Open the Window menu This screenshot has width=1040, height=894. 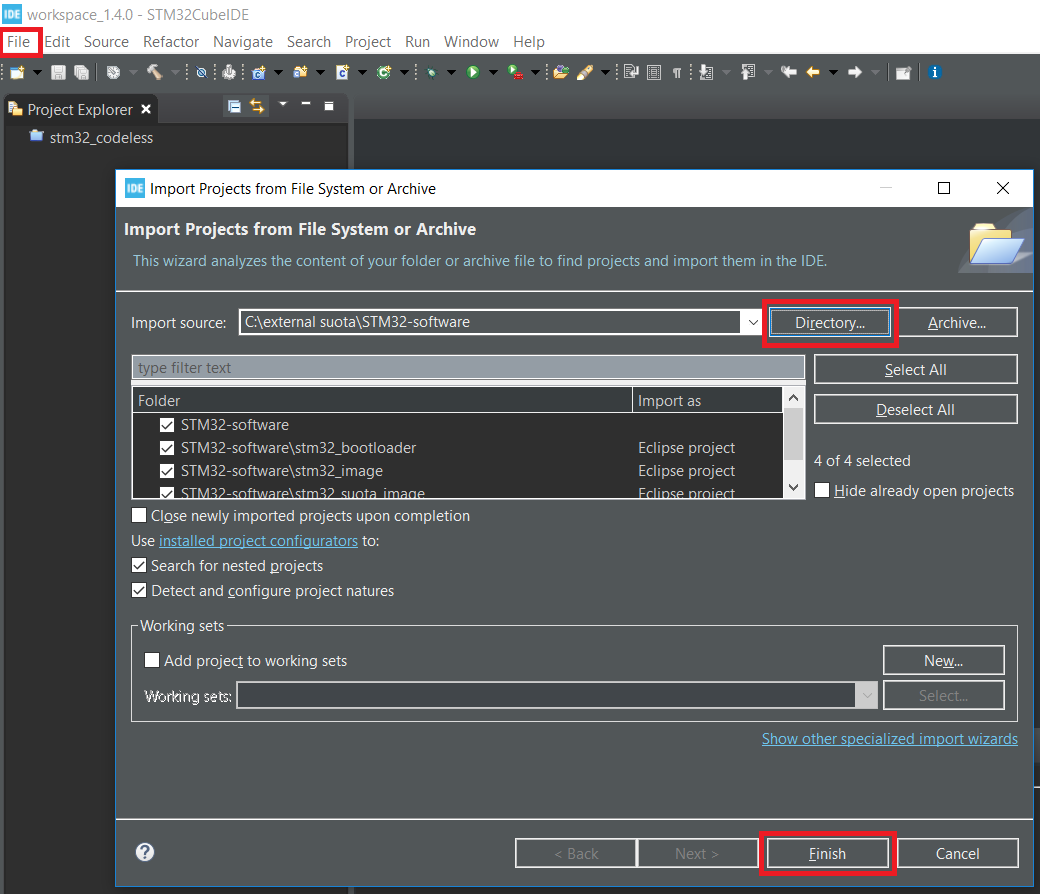tap(471, 42)
